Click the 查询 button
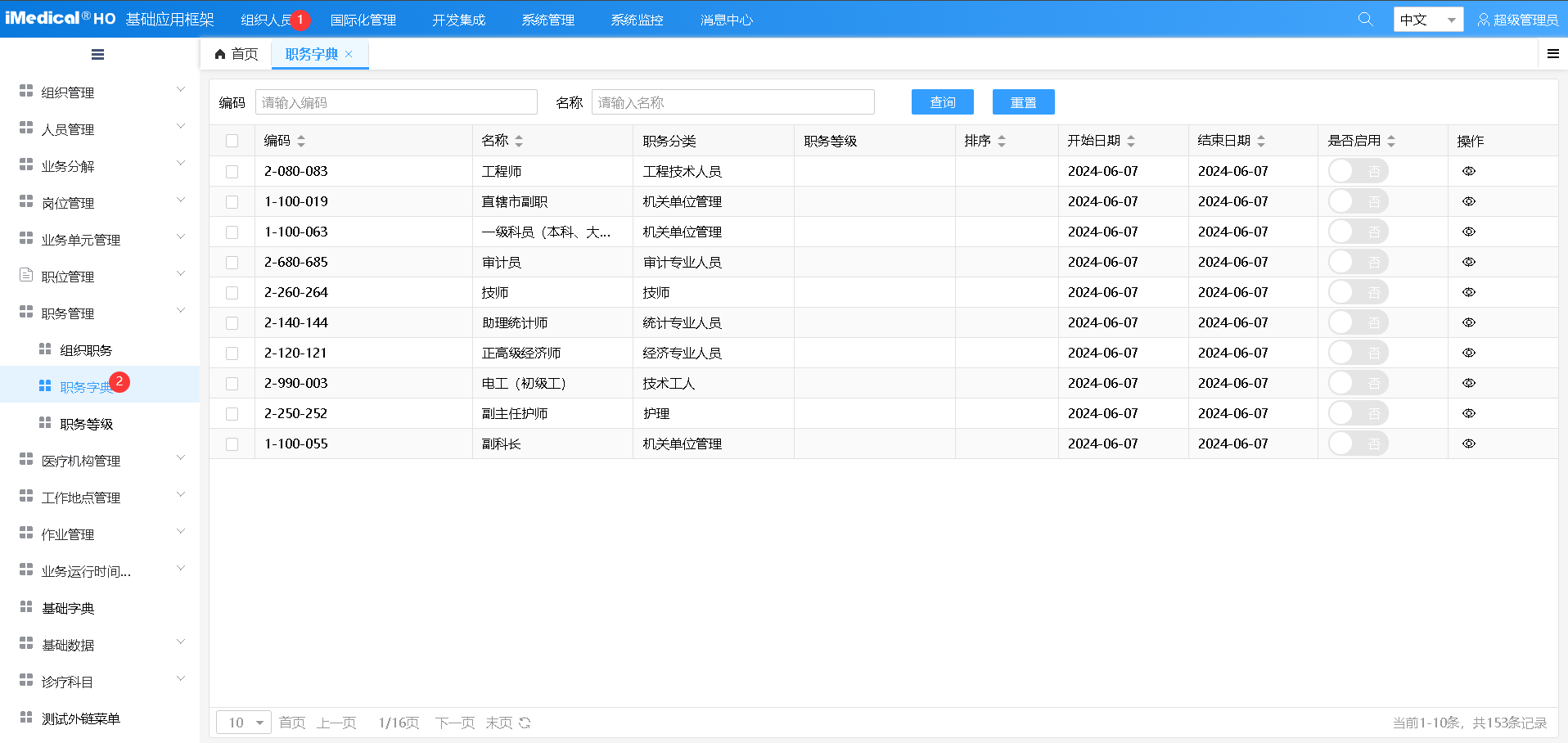 (x=942, y=102)
